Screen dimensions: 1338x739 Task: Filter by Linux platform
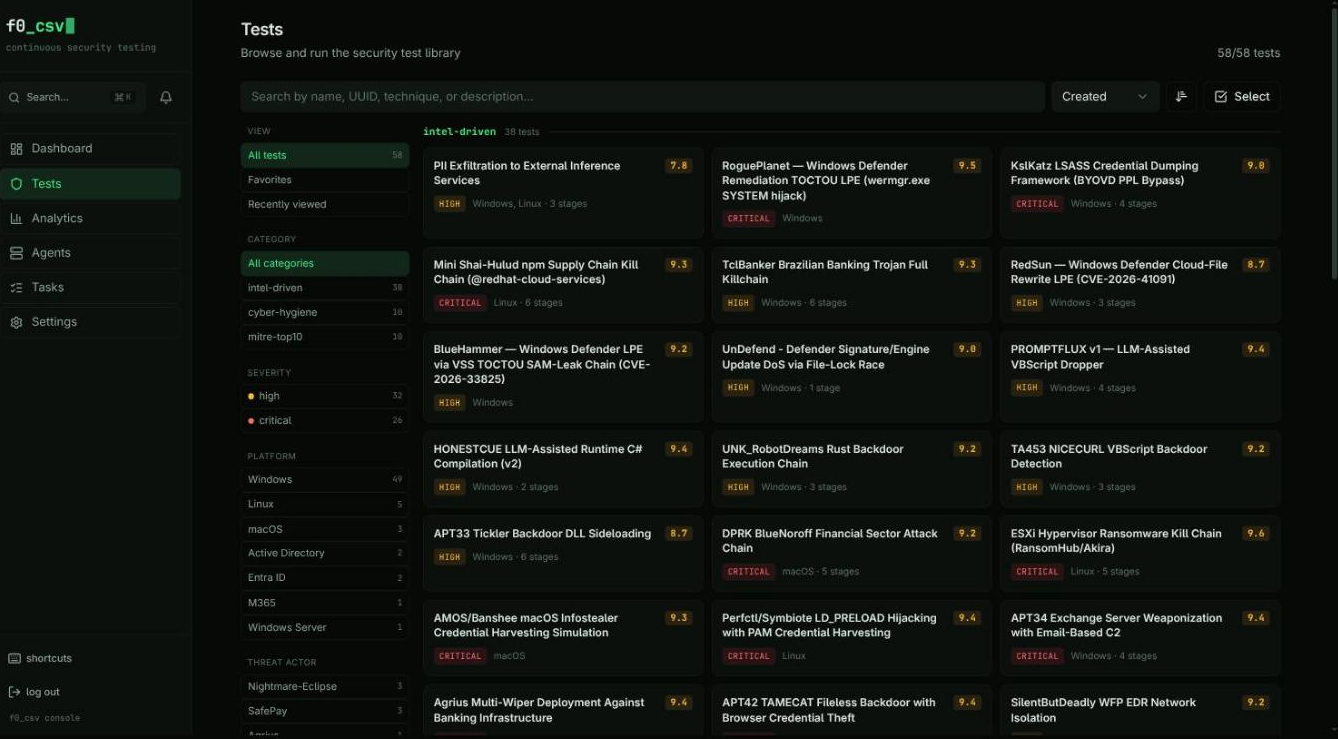[325, 504]
